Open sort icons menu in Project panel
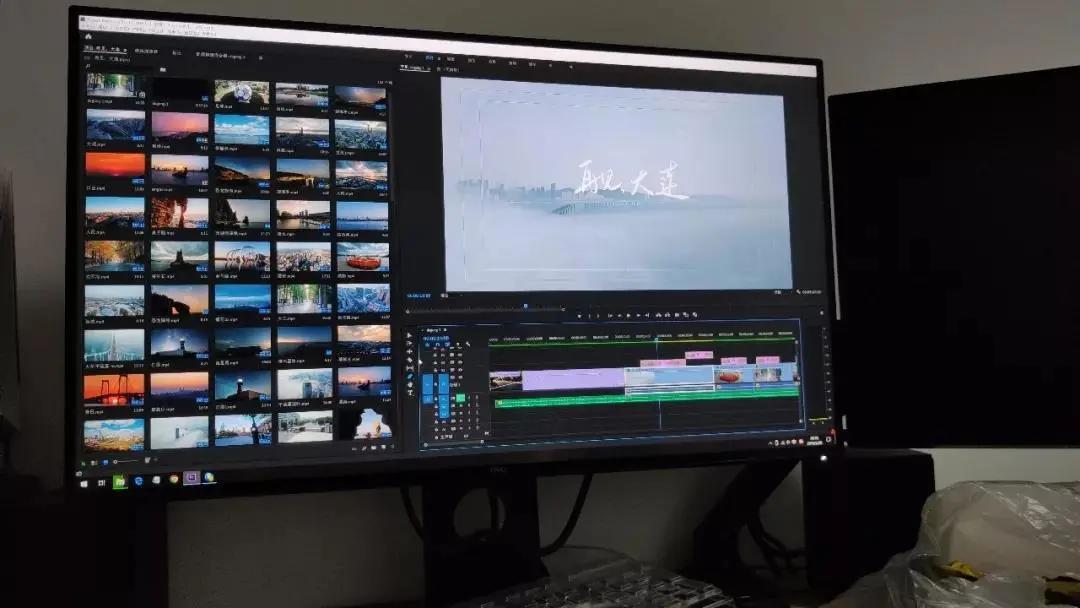Screen dimensions: 1080x608 (x=147, y=461)
